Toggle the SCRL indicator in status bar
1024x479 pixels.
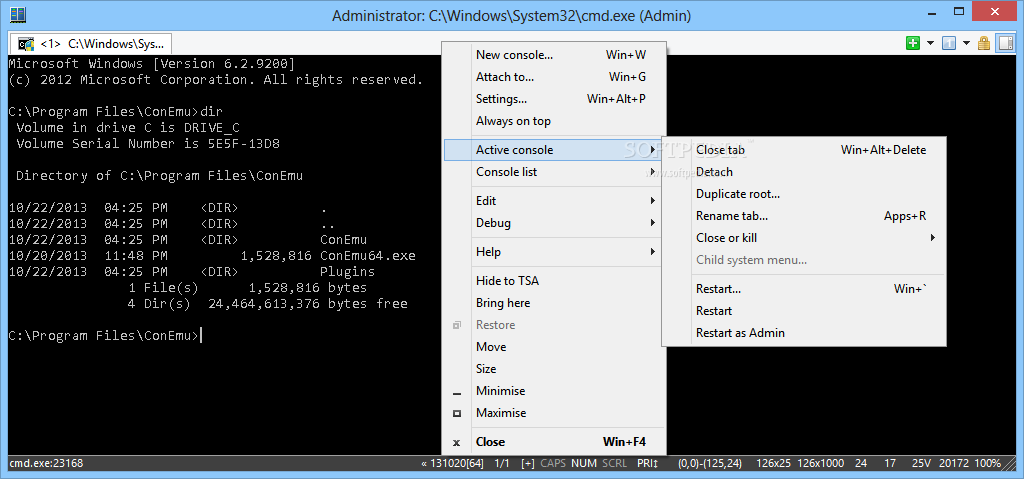(x=615, y=463)
